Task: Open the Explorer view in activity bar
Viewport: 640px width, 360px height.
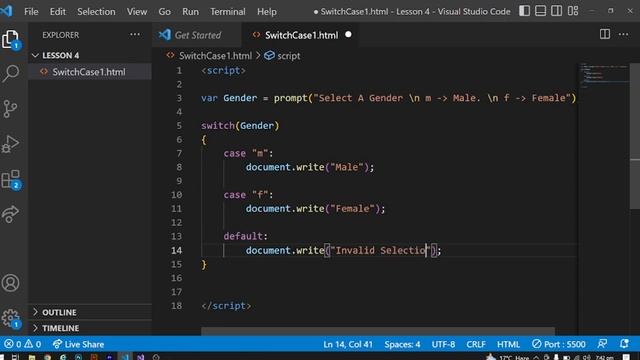Action: 11,39
